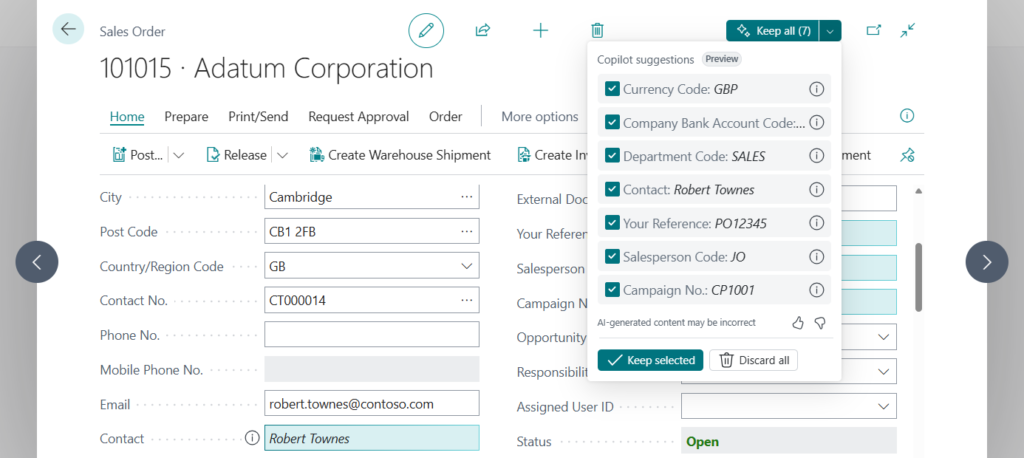Click the Keep selected button

click(651, 360)
